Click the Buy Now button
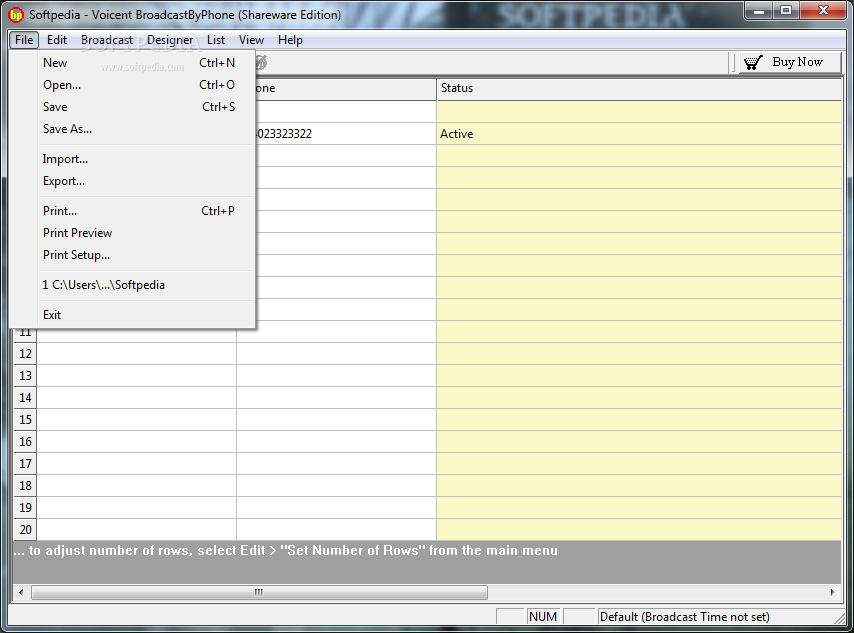 coord(790,63)
